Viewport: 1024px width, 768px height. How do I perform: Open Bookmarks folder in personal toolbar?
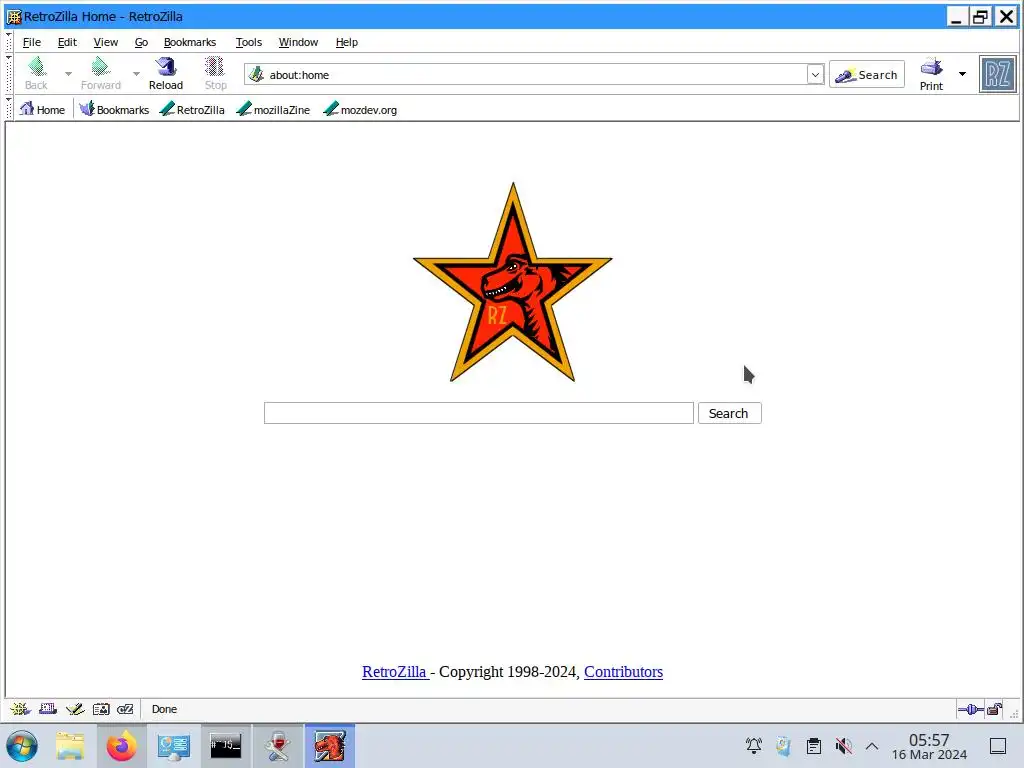click(114, 109)
